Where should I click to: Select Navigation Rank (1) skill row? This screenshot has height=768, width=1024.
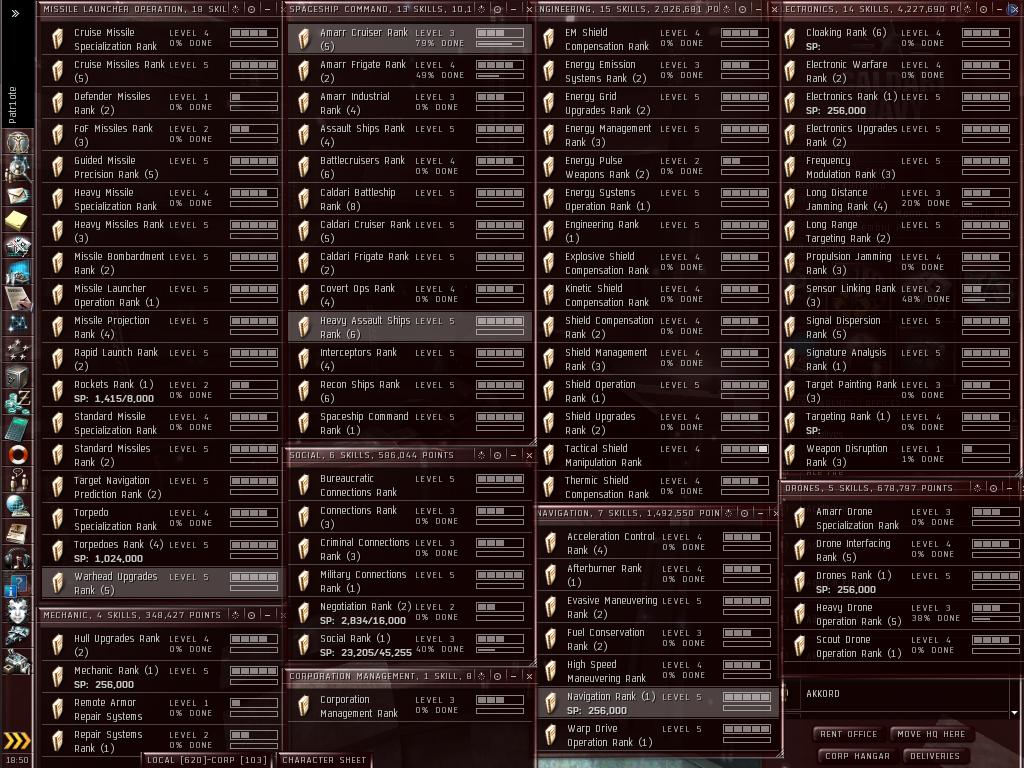click(658, 703)
